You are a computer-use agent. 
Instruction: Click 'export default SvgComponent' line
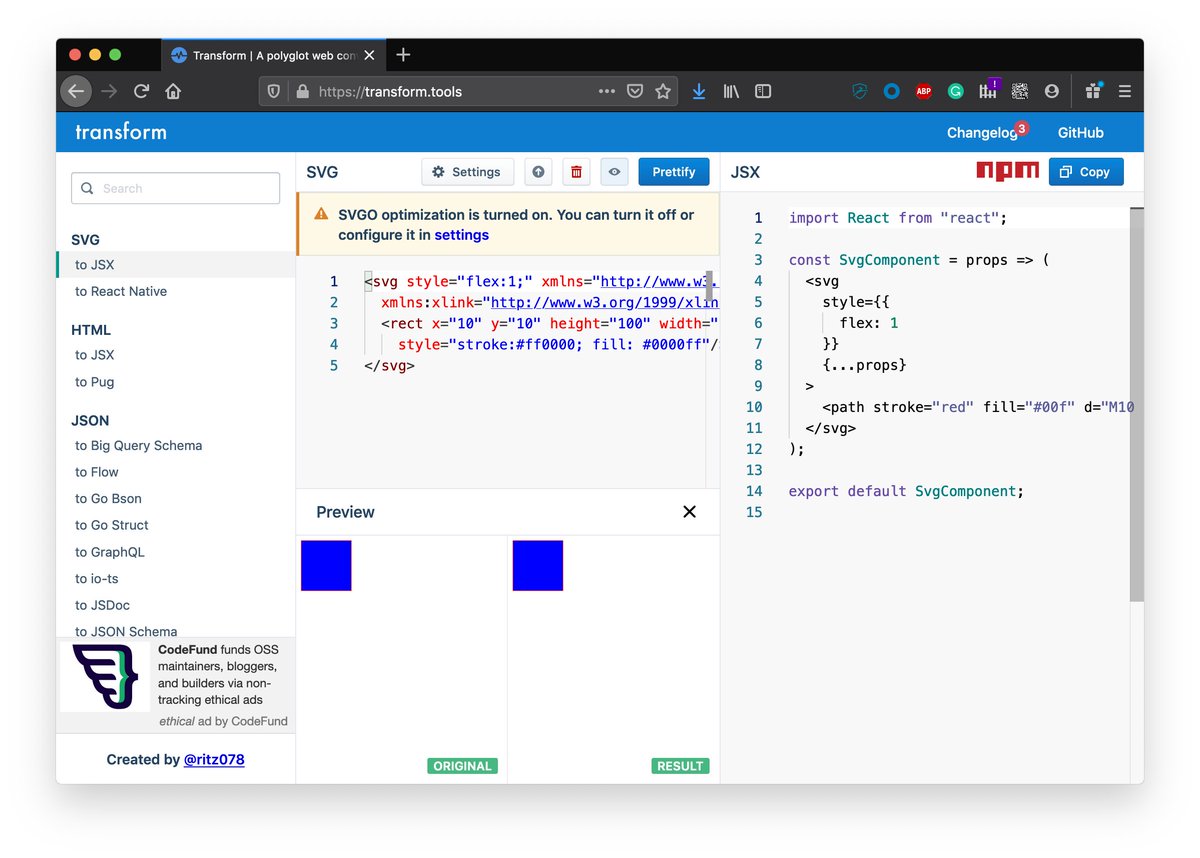(906, 491)
